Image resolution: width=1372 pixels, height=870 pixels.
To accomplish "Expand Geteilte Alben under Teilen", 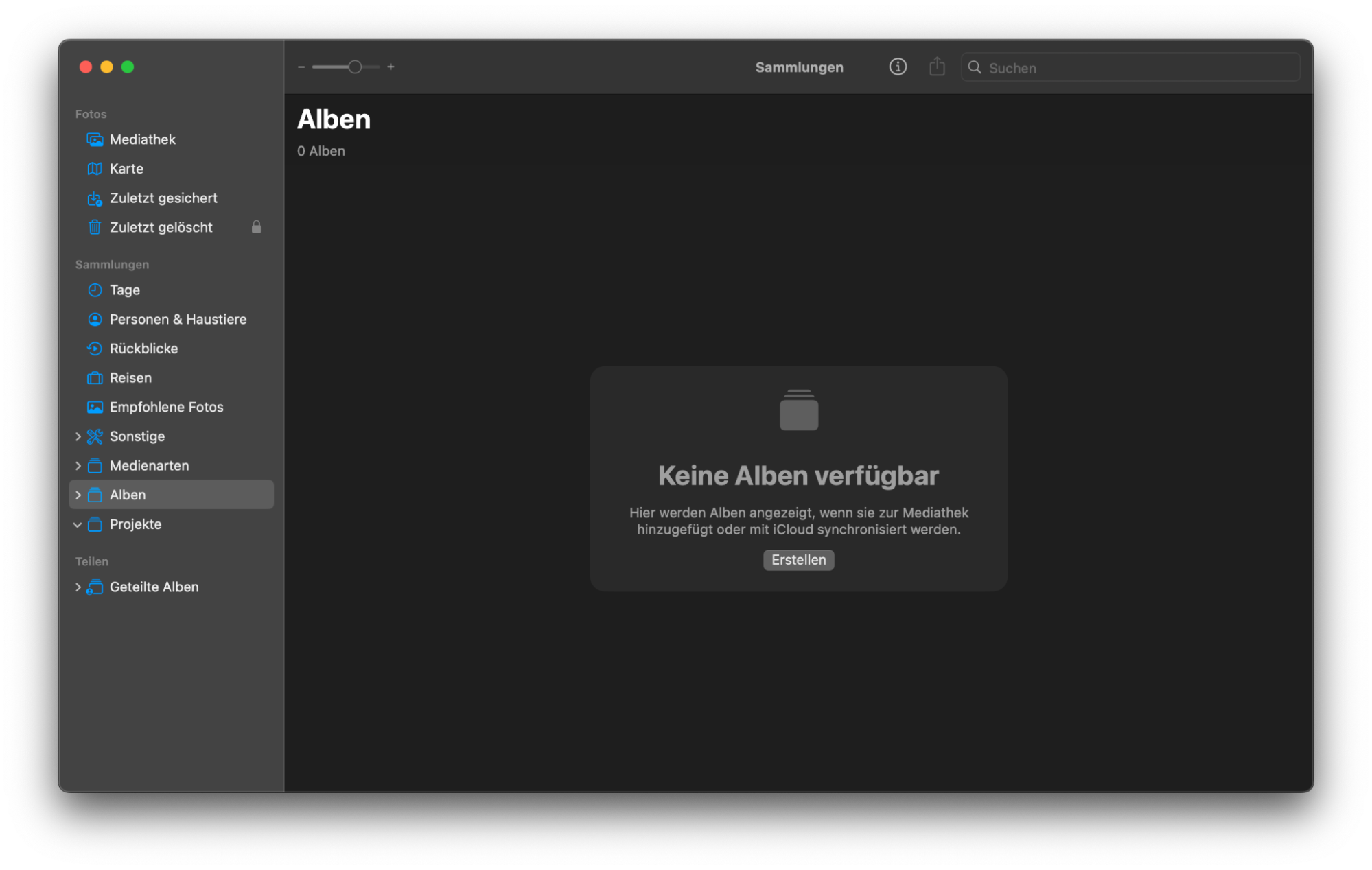I will pyautogui.click(x=78, y=587).
